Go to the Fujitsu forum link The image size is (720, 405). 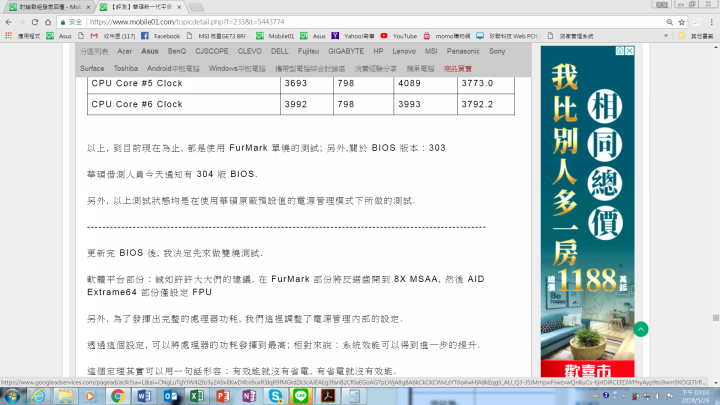click(x=308, y=51)
